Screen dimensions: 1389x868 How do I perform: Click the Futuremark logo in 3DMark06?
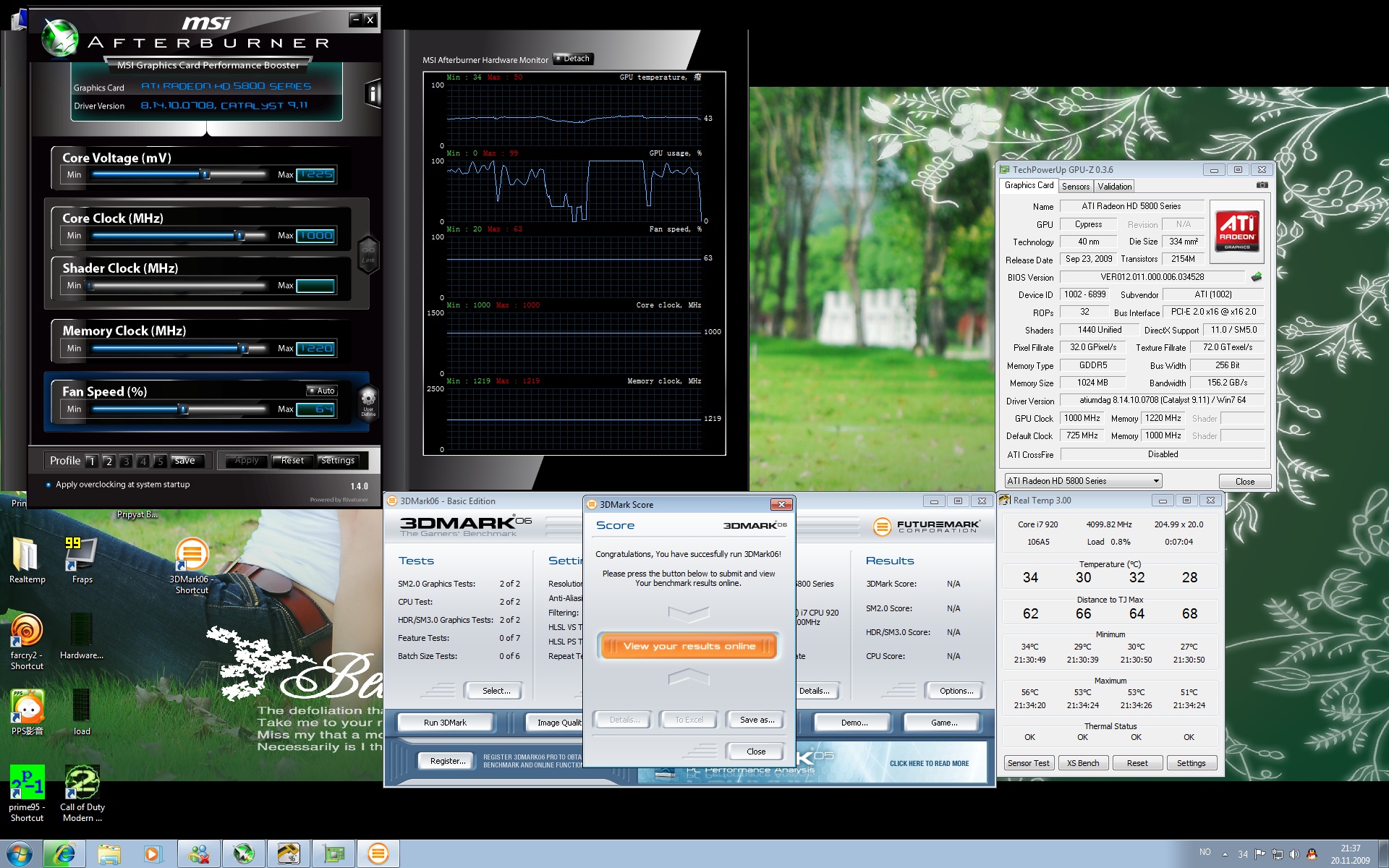click(x=926, y=526)
